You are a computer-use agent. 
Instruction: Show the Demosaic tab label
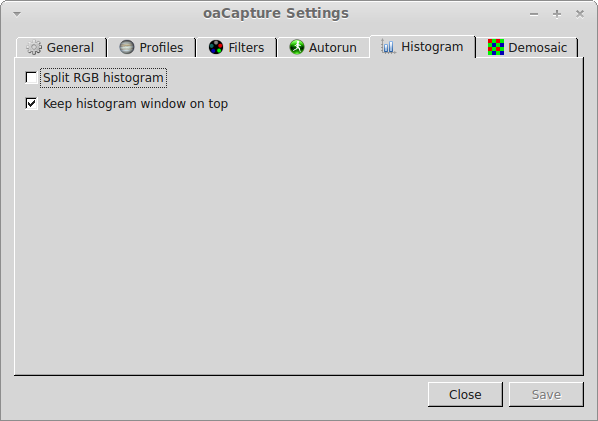[x=537, y=48]
